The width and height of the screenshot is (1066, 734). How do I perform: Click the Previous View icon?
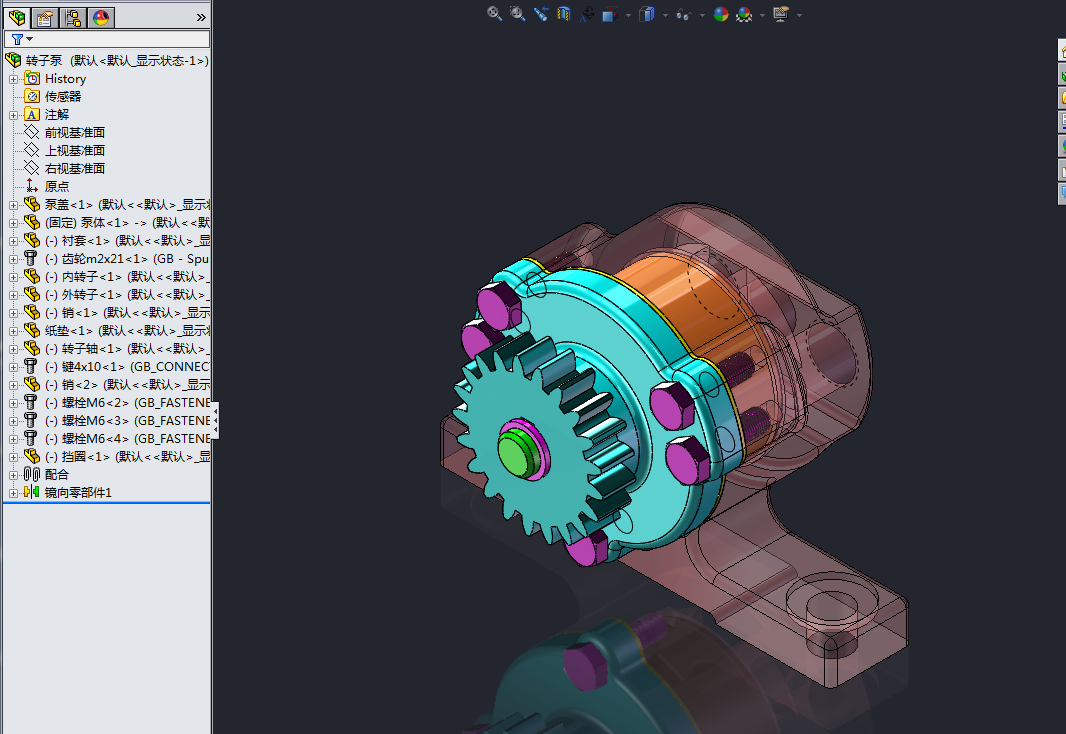point(540,14)
